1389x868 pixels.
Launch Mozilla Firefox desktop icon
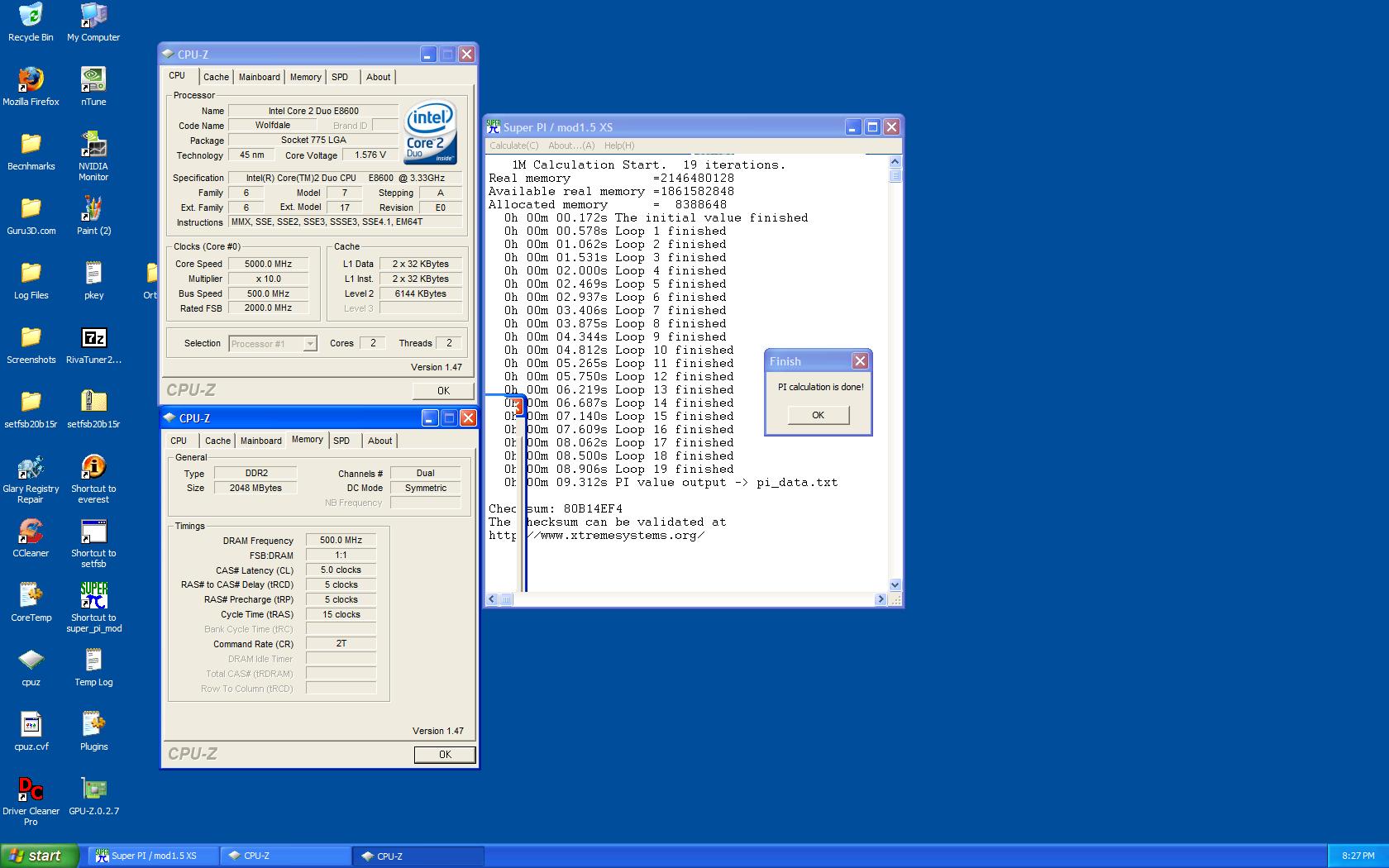pos(31,87)
